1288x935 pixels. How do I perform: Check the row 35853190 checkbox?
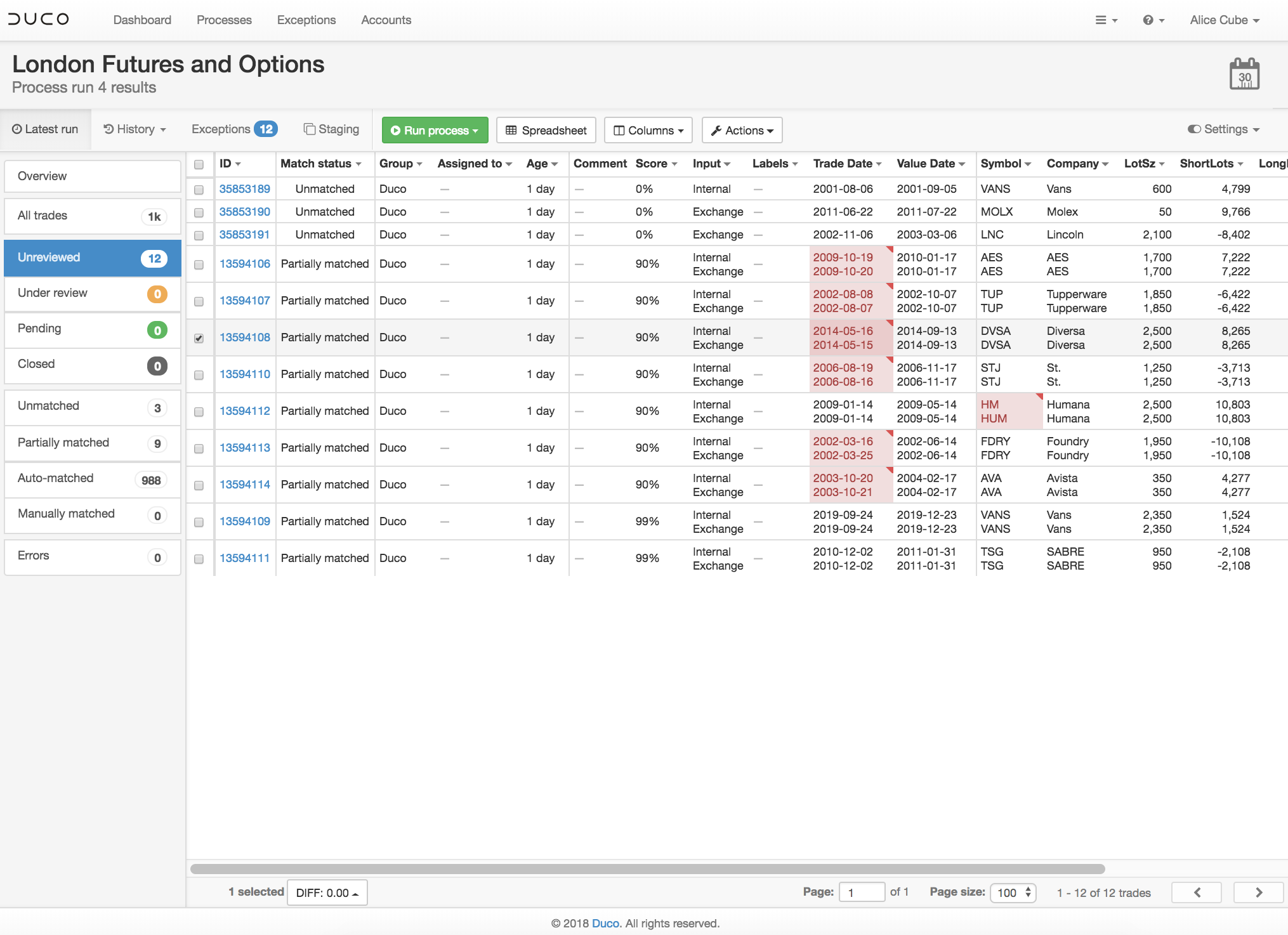(x=199, y=213)
